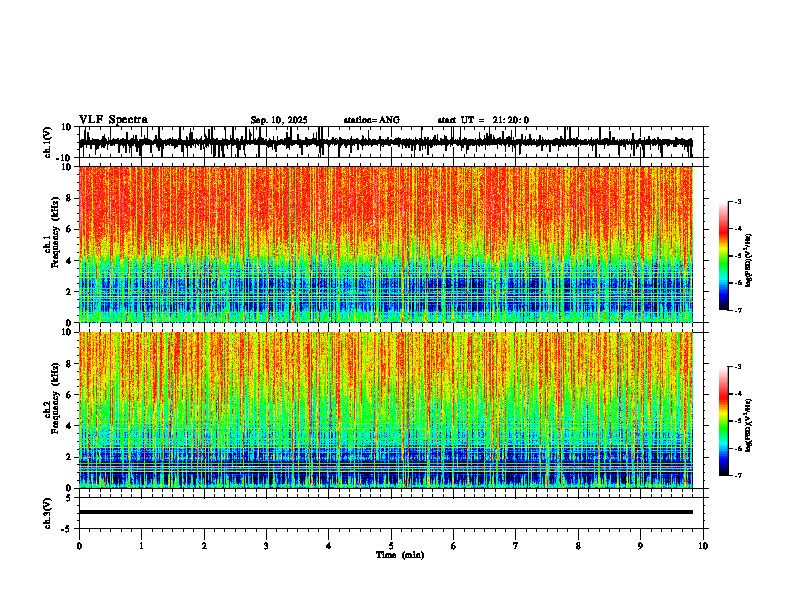Click the ch.1 "Frequency (kHz)" axis label
Viewport: 792px width, 612px height.
(55, 233)
